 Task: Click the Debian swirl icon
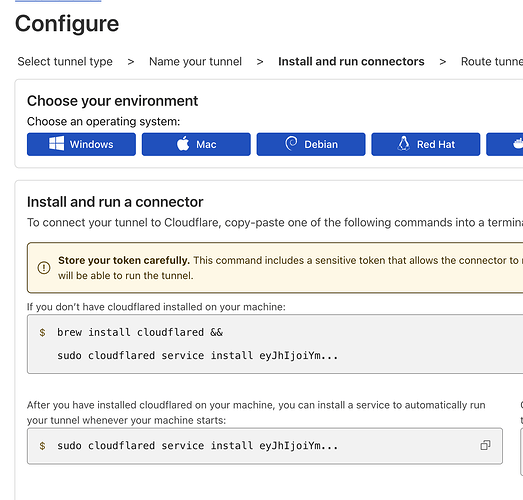click(x=291, y=143)
